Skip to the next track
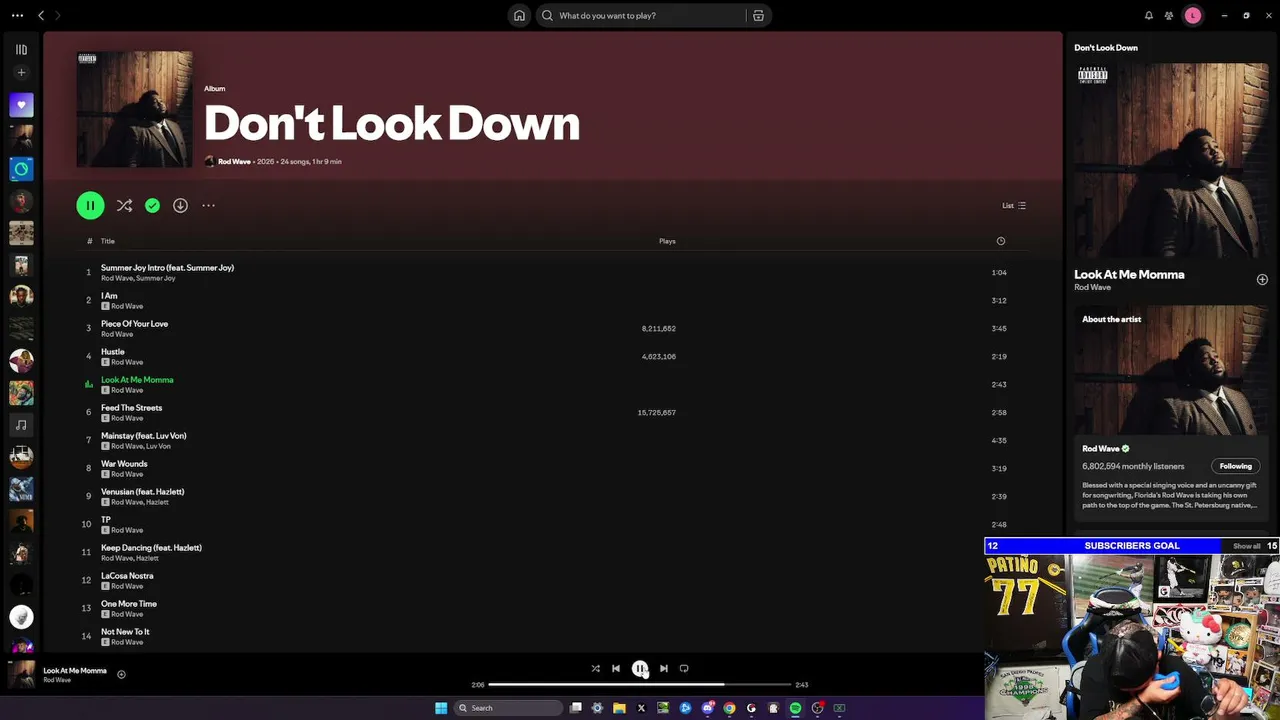Image resolution: width=1280 pixels, height=720 pixels. pos(664,669)
